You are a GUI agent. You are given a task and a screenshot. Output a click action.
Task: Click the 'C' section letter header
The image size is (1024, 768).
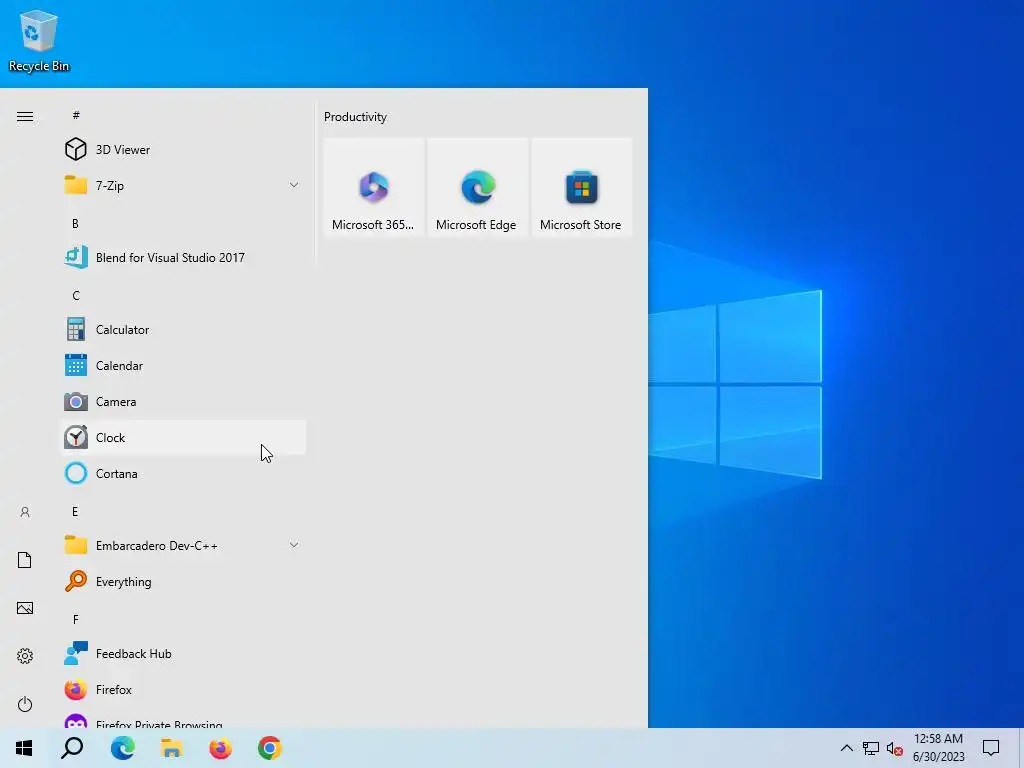tap(76, 295)
